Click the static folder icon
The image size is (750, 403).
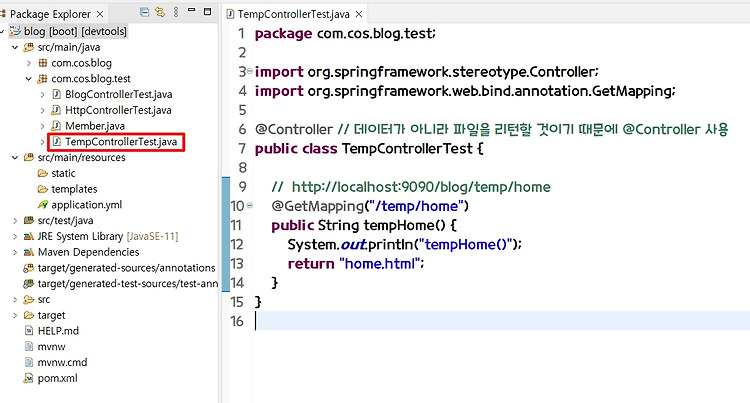click(43, 173)
